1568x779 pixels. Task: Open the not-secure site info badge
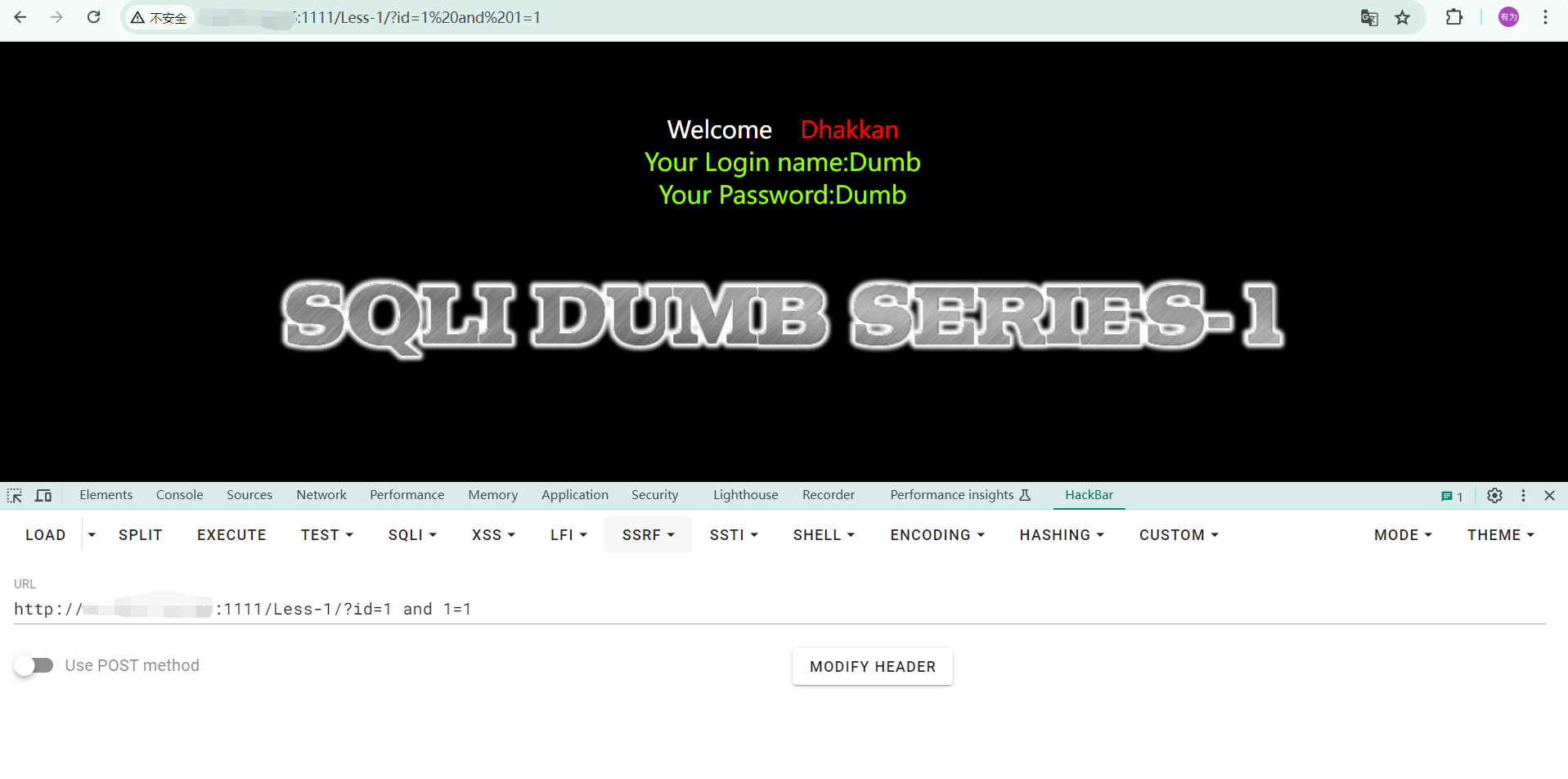click(159, 17)
